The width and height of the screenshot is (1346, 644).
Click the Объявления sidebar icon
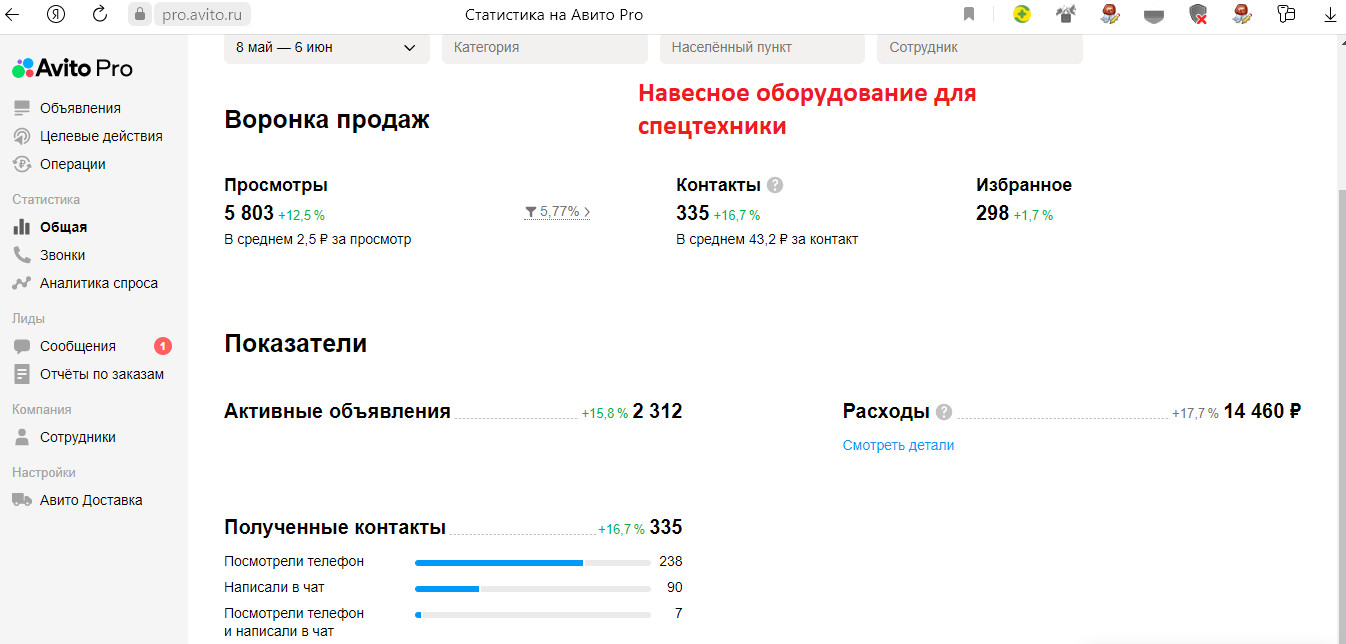pos(21,108)
